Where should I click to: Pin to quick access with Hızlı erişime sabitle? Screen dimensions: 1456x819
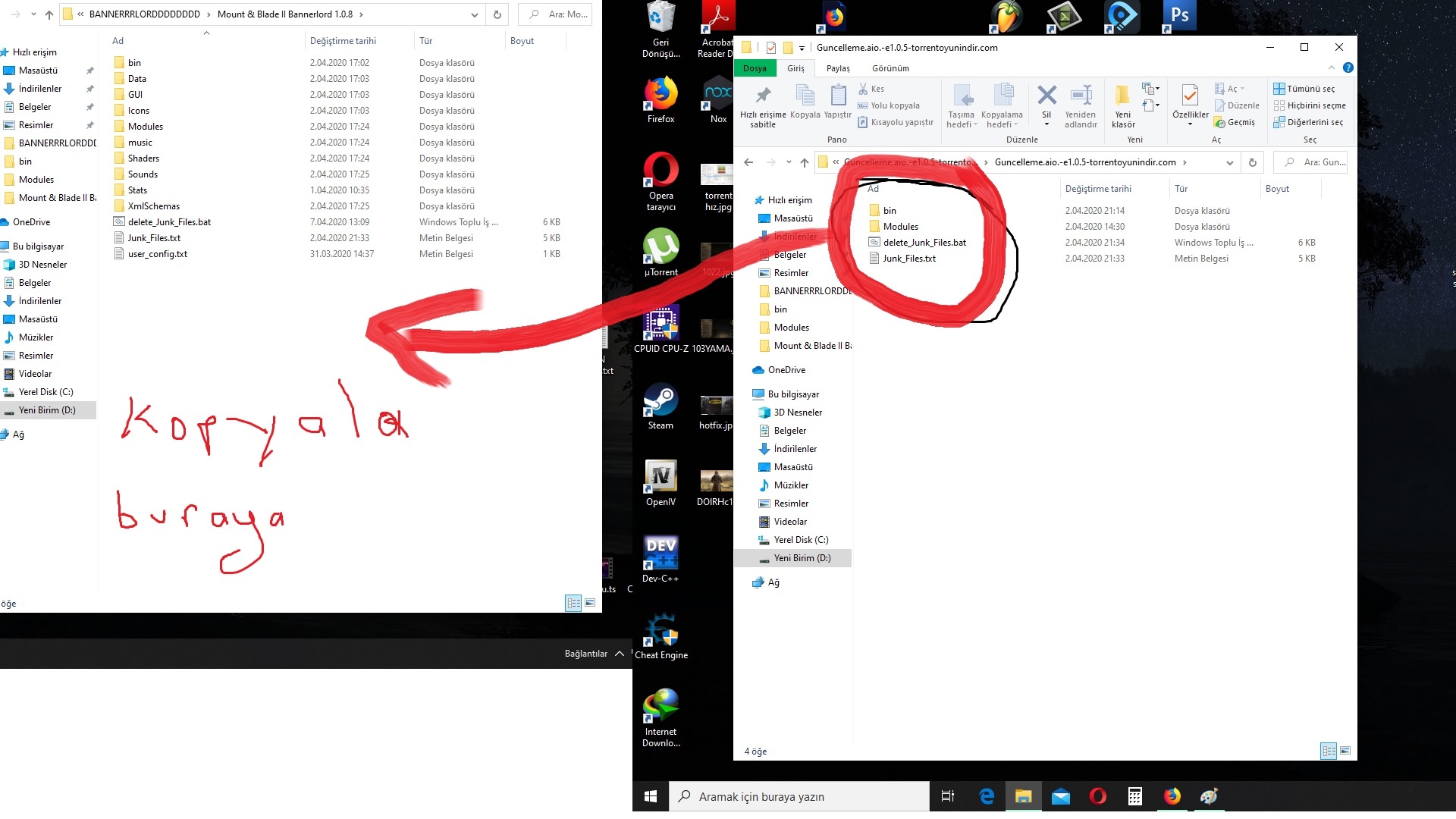coord(763,106)
